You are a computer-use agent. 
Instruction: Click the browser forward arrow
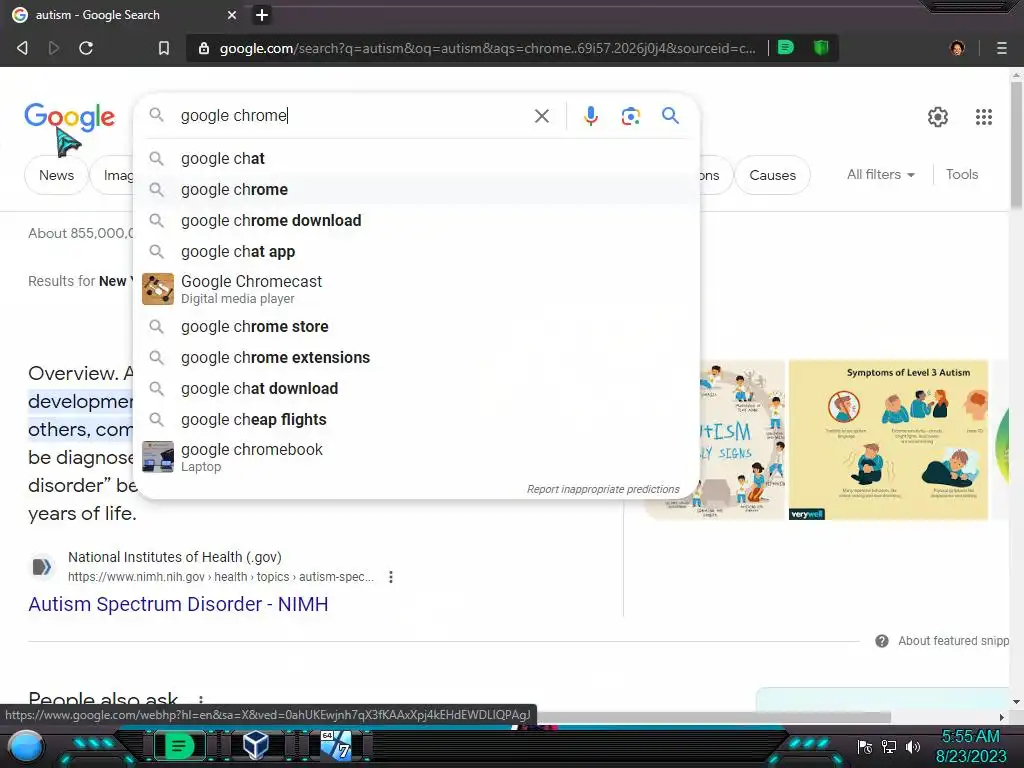pos(54,48)
